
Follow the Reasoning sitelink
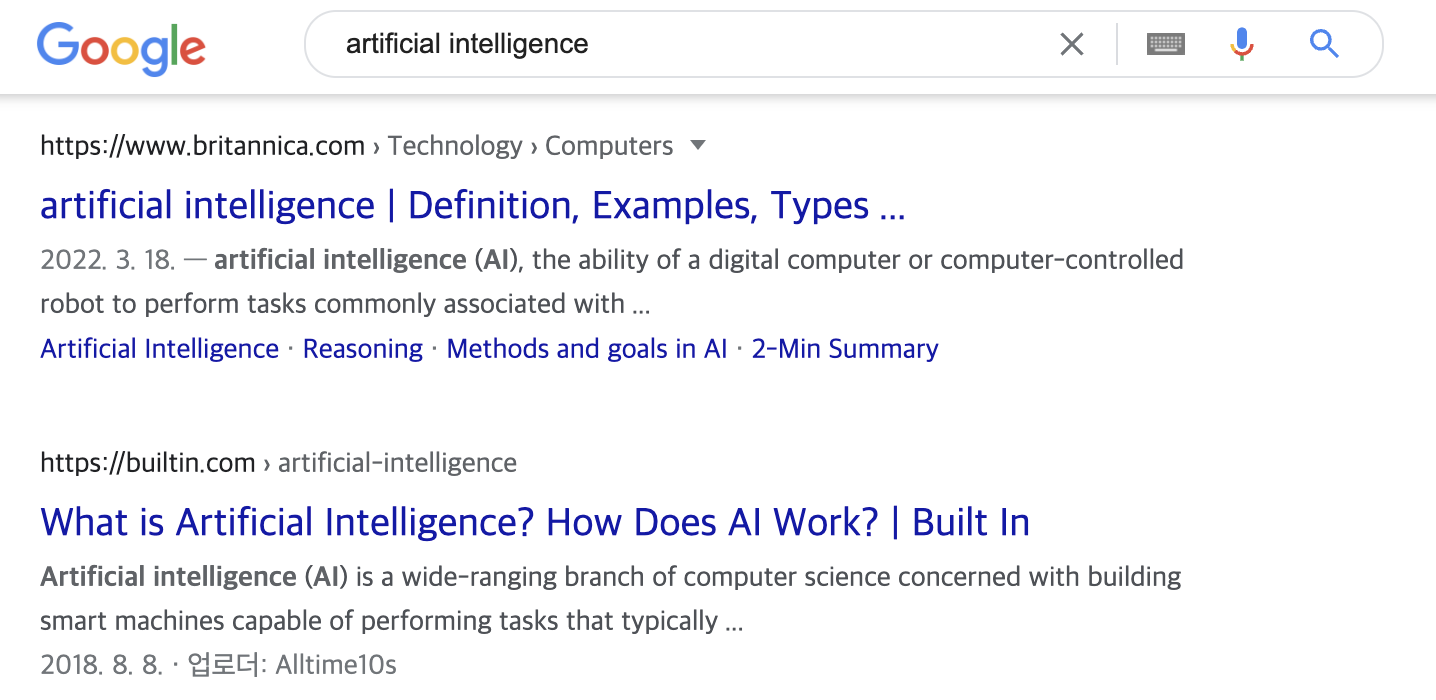click(x=363, y=349)
